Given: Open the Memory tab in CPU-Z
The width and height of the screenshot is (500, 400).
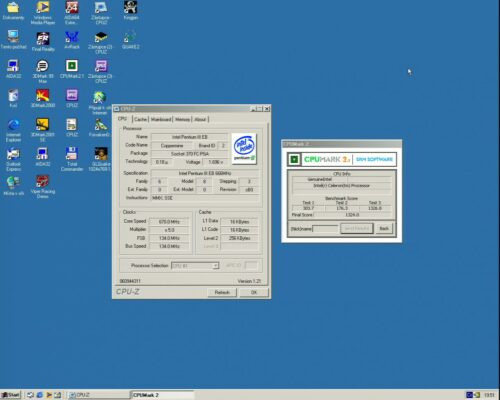Looking at the screenshot, I should click(182, 119).
